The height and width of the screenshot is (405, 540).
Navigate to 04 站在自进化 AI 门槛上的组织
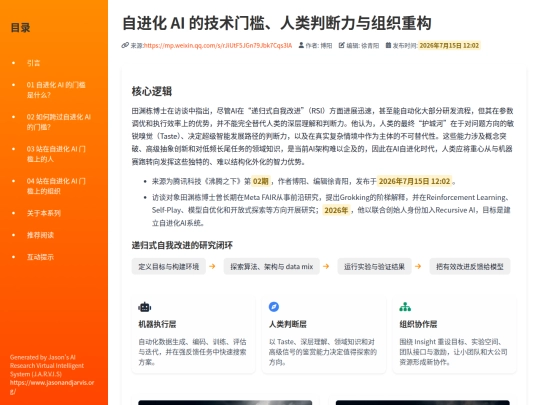tap(56, 186)
